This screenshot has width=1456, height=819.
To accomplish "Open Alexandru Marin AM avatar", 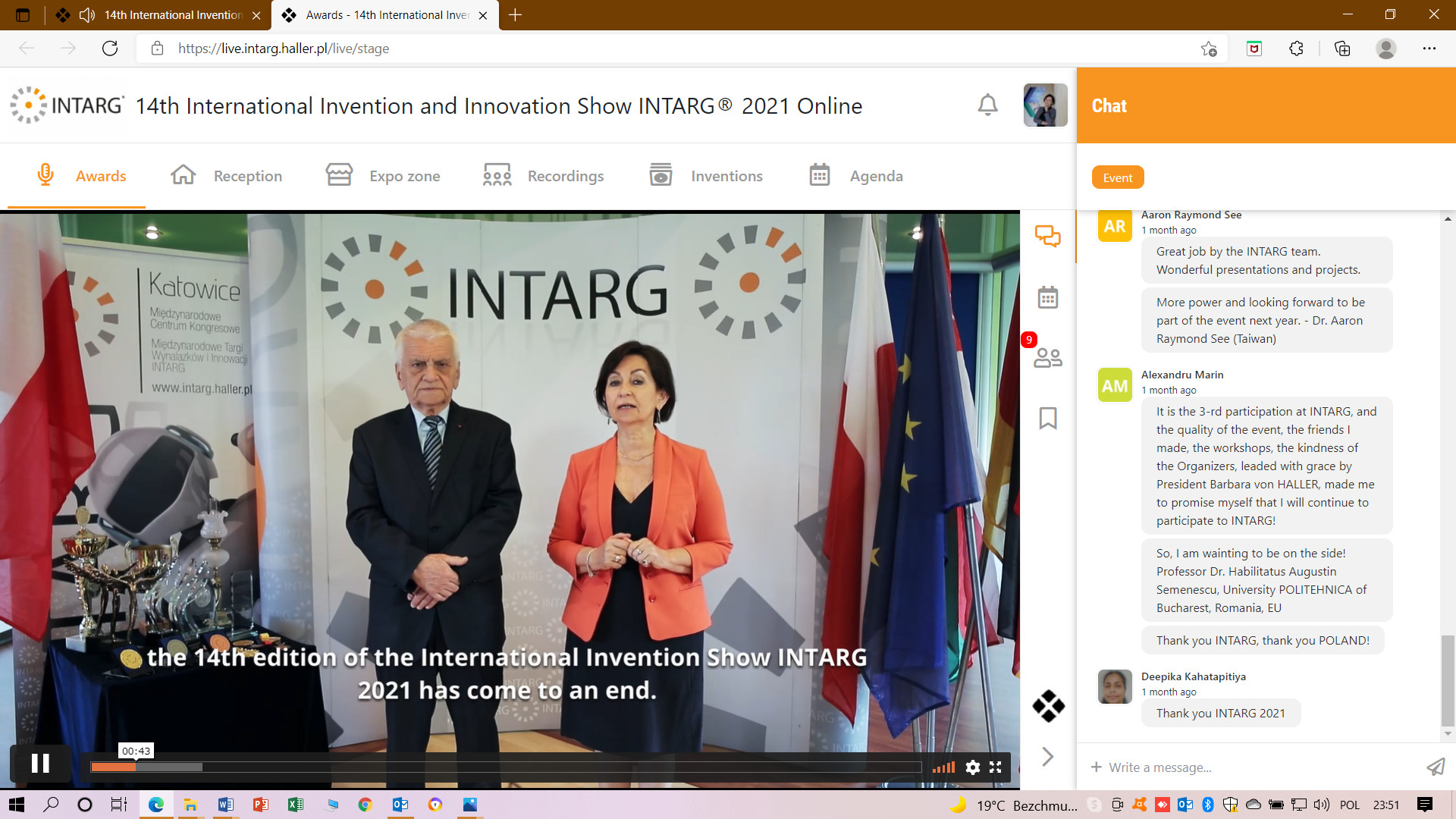I will coord(1115,385).
